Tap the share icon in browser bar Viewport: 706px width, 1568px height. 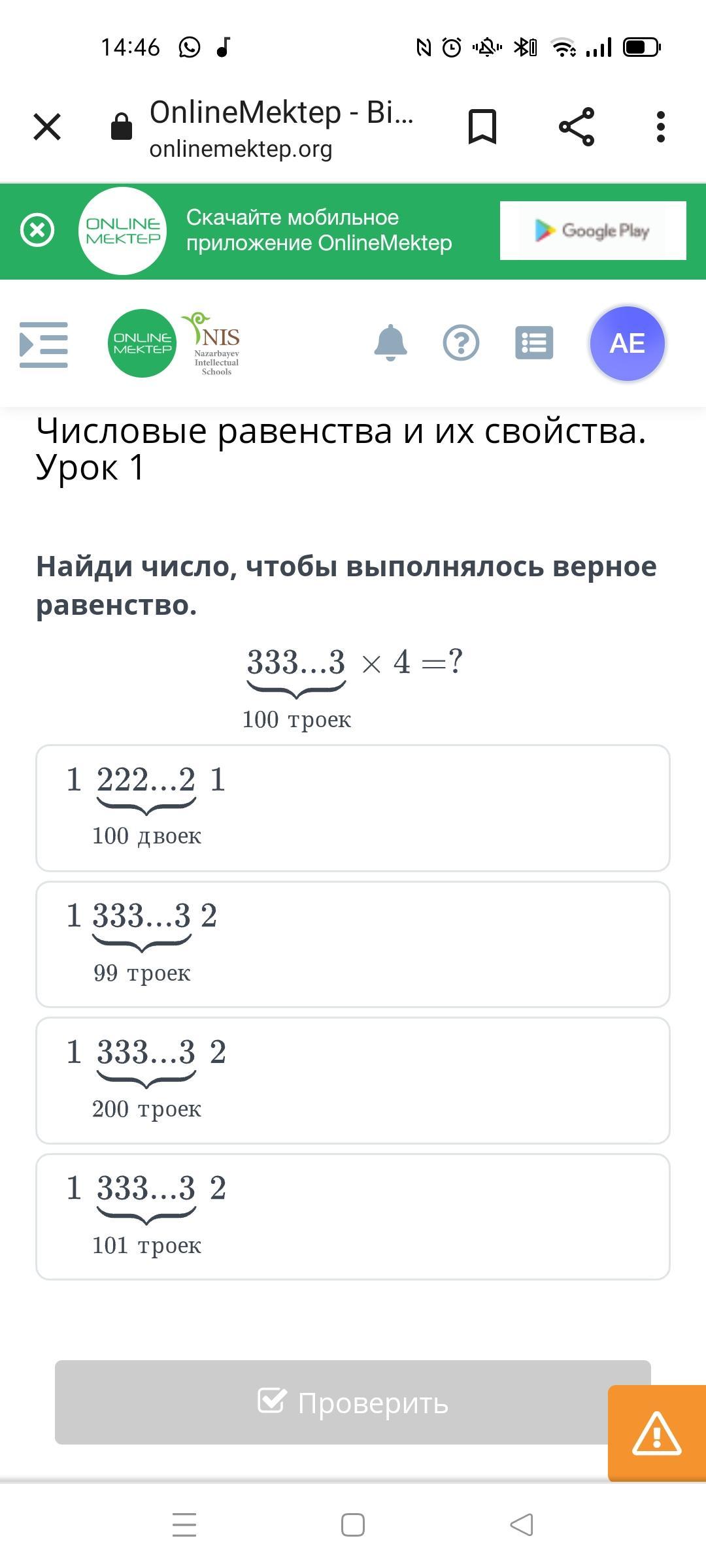pos(577,127)
